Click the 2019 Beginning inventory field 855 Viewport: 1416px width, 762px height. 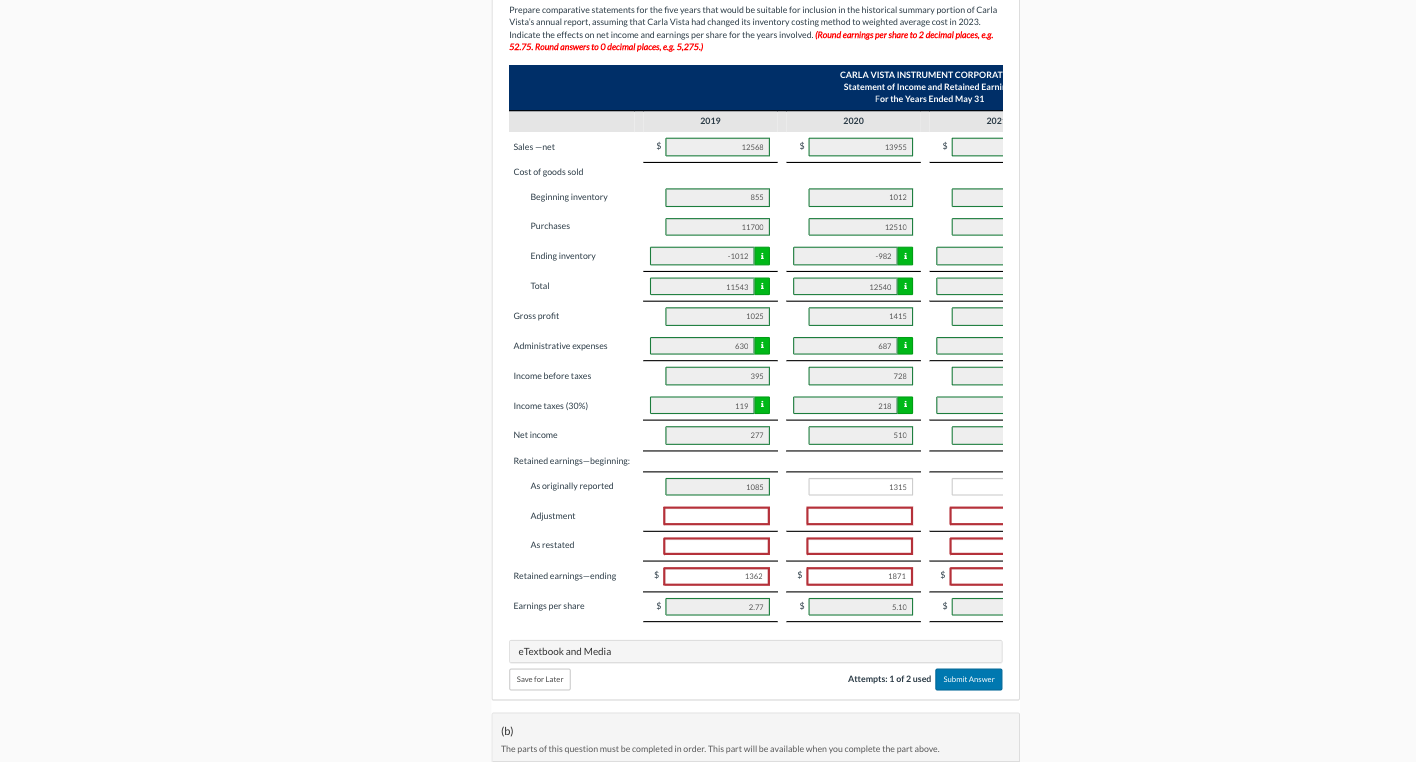coord(717,197)
